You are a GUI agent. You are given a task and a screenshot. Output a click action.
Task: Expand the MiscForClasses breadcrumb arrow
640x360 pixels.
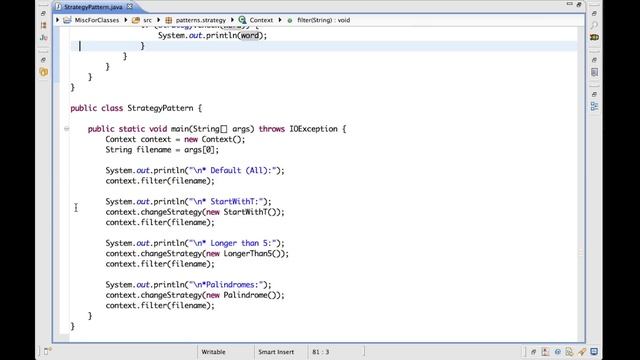tap(58, 20)
